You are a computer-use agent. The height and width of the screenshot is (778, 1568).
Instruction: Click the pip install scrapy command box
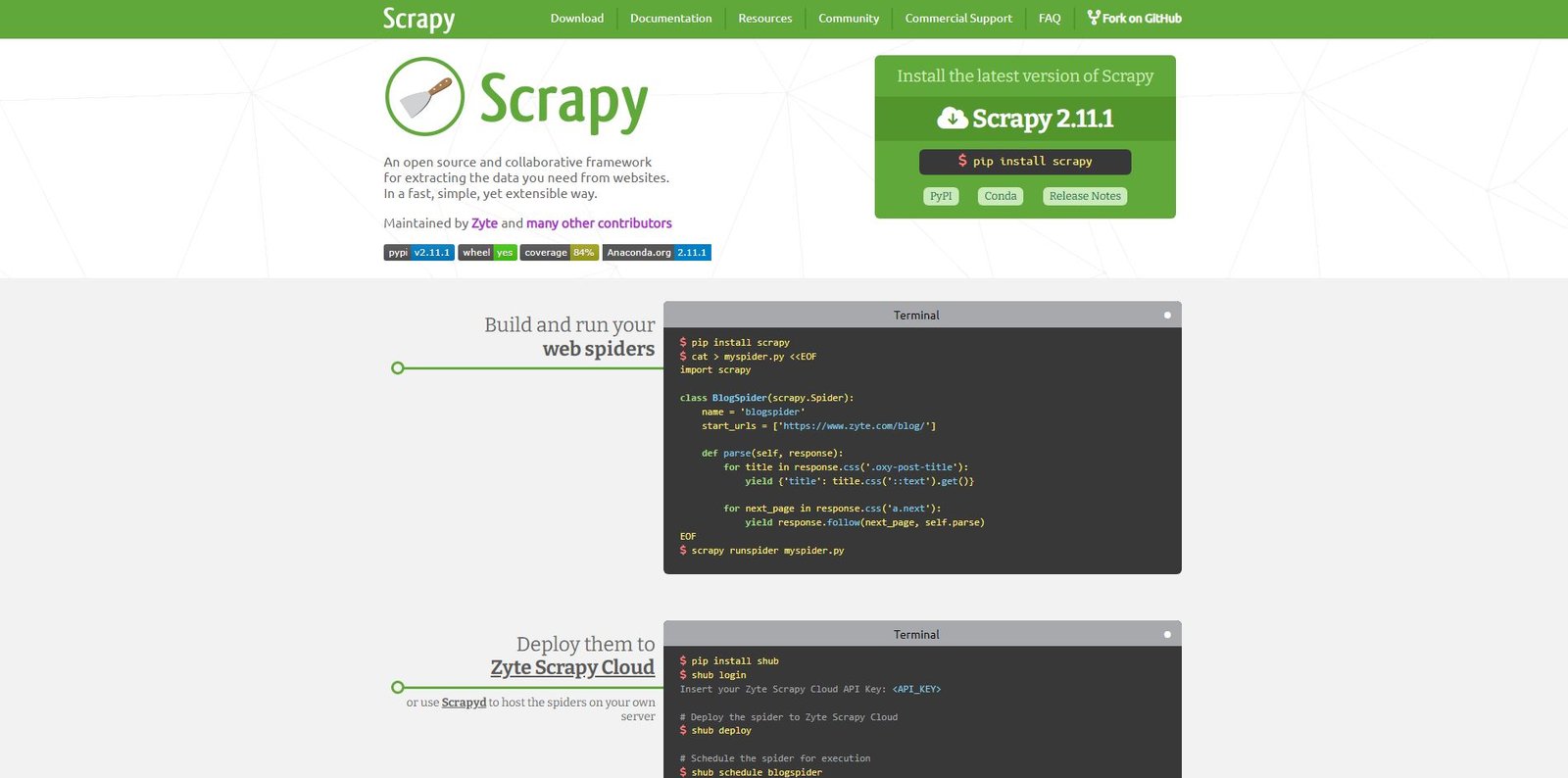(x=1025, y=162)
